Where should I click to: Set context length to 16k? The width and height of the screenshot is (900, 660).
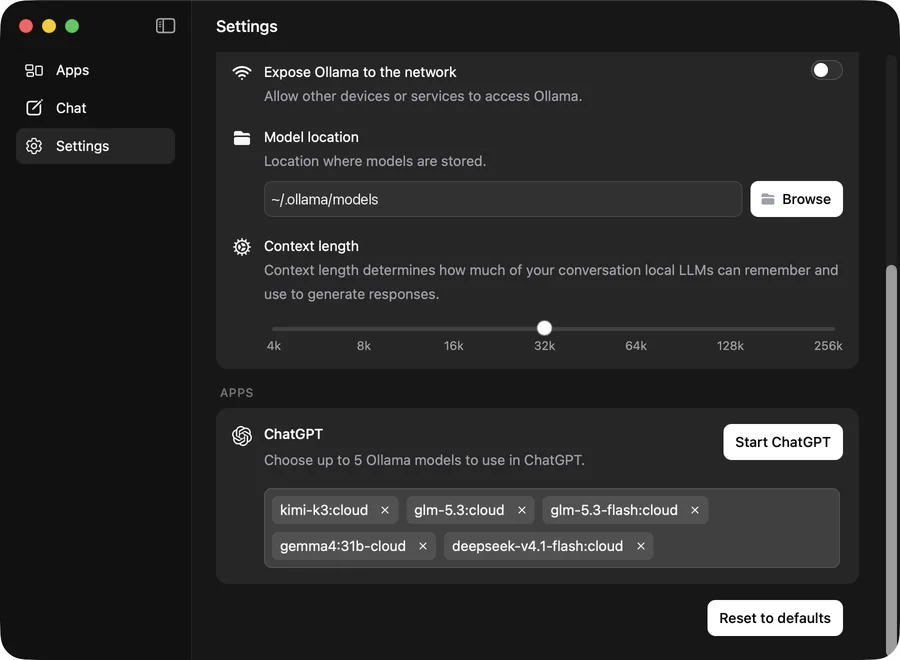453,345
